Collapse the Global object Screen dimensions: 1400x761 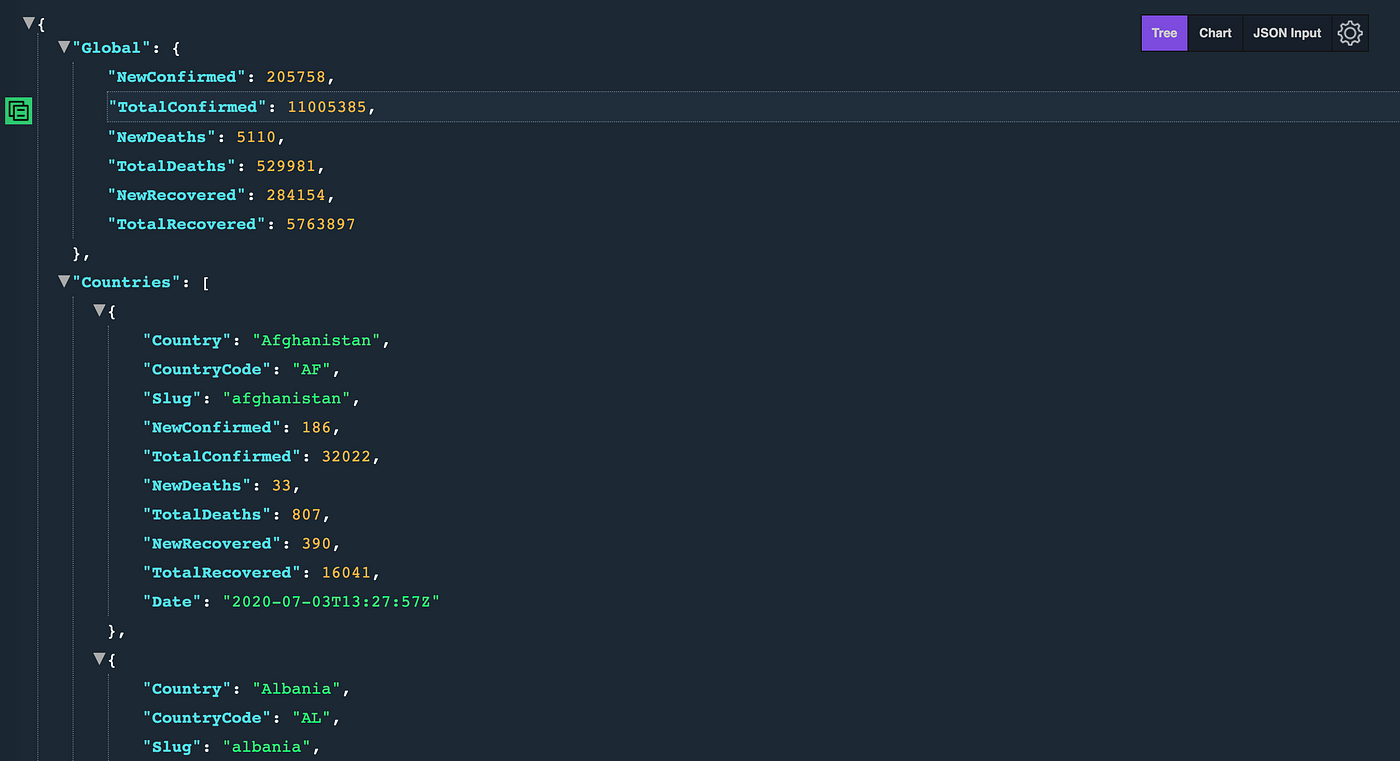[64, 46]
